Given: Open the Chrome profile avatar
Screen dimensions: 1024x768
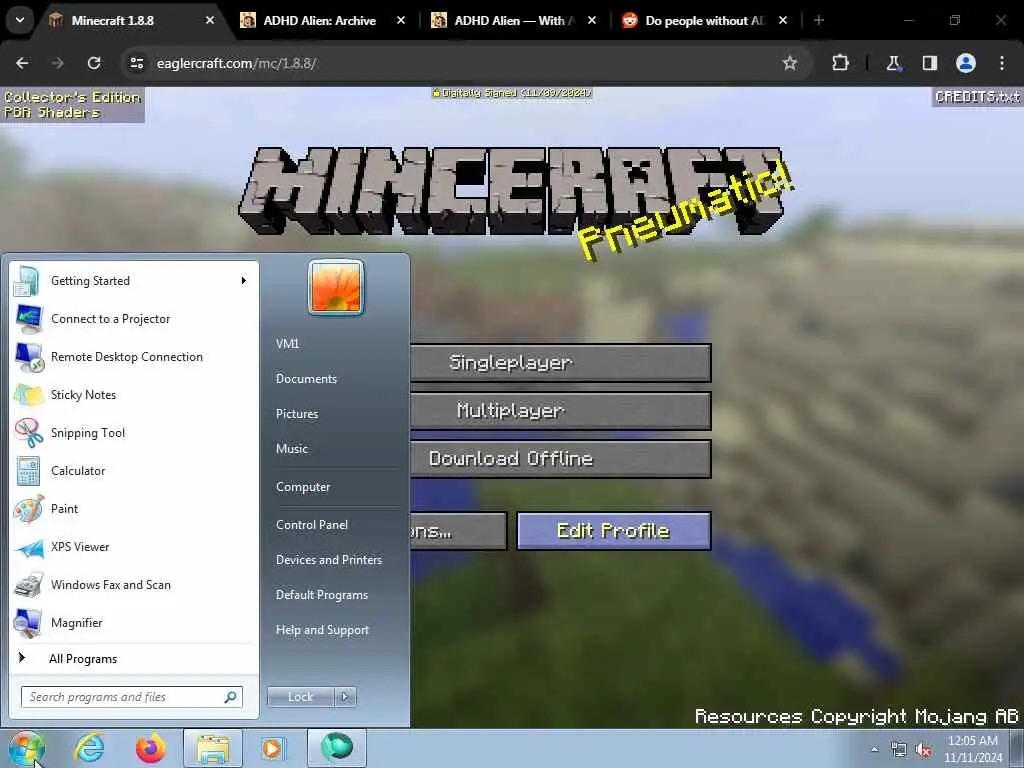Looking at the screenshot, I should point(966,63).
